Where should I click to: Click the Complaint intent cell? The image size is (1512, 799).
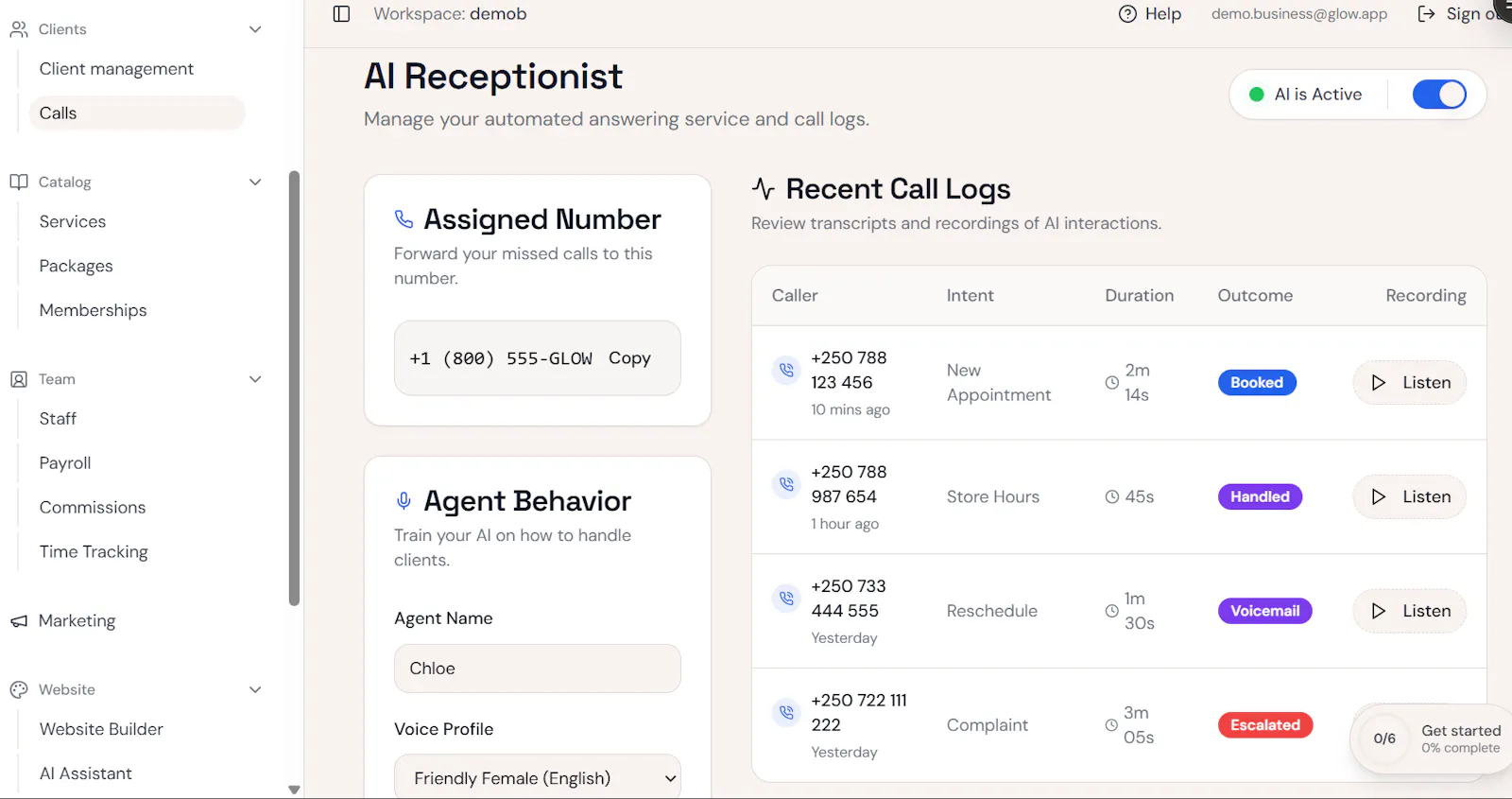coord(988,725)
